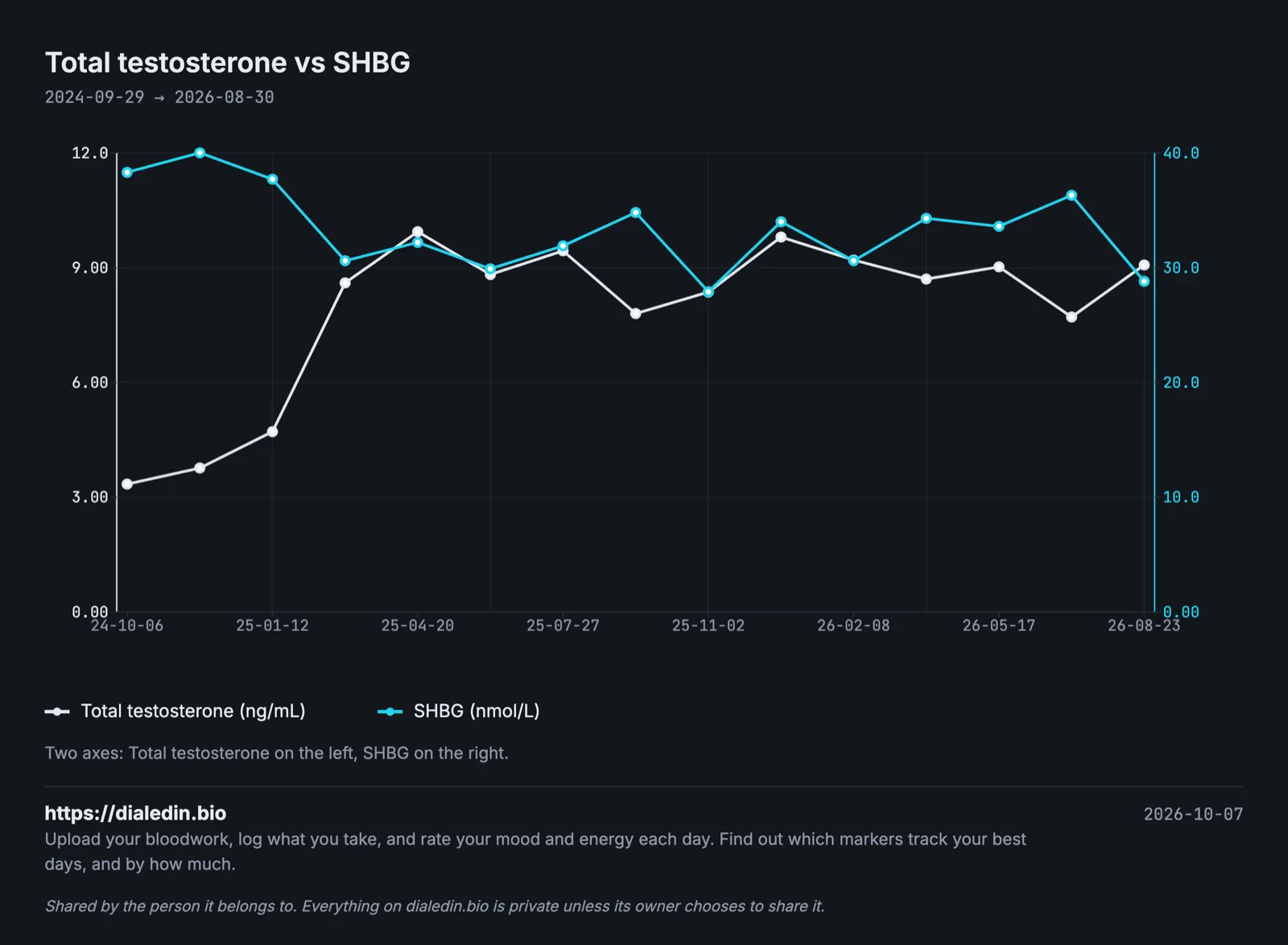This screenshot has height=945, width=1288.
Task: Click the italic 'Shared by the person' note
Action: 435,906
